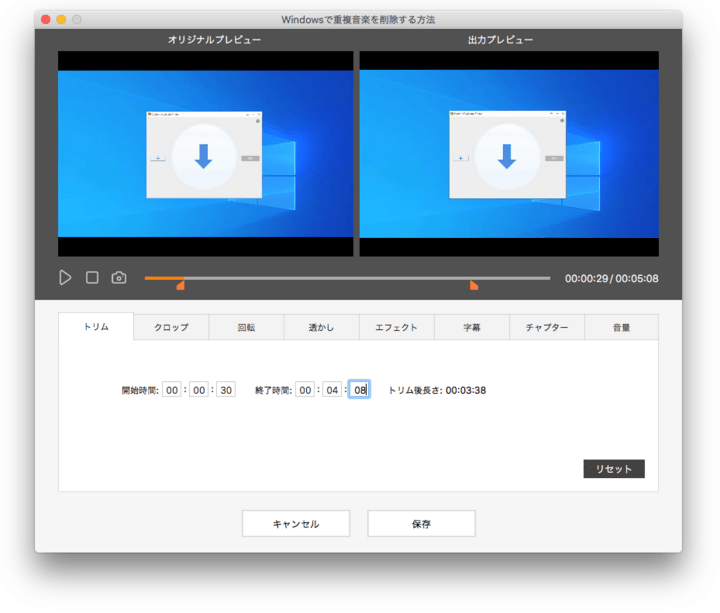Focus the start time minutes field
The image size is (720, 613).
[199, 390]
